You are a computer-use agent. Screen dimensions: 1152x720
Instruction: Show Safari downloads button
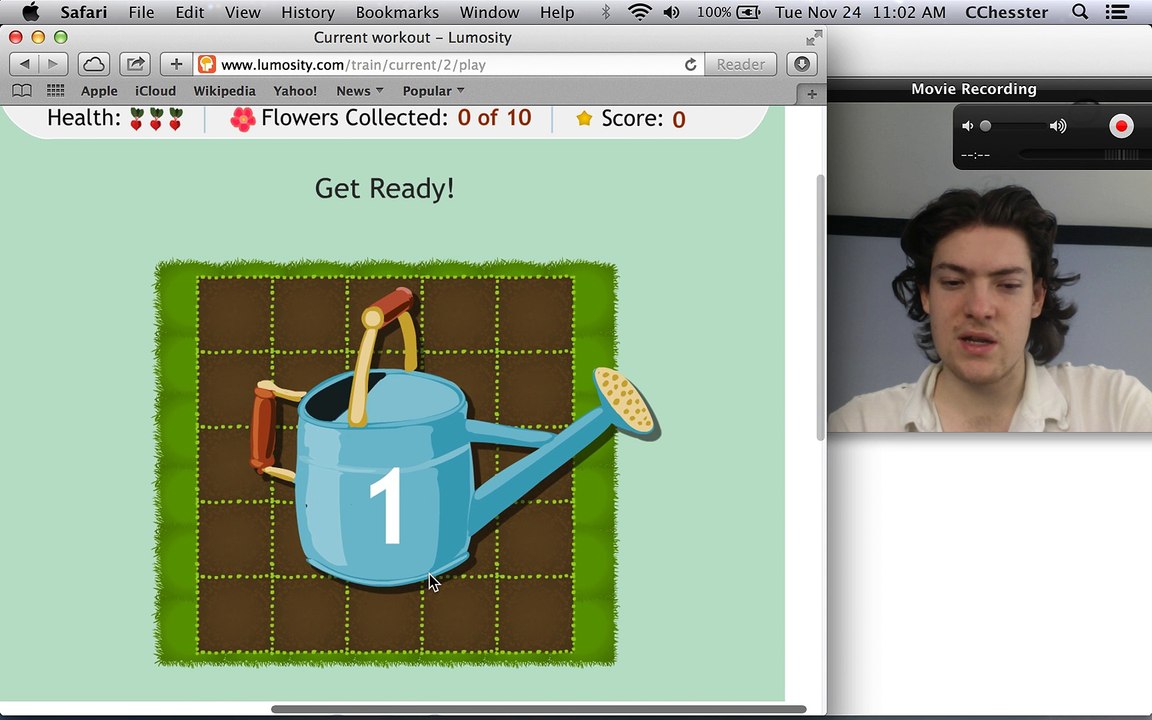(802, 64)
